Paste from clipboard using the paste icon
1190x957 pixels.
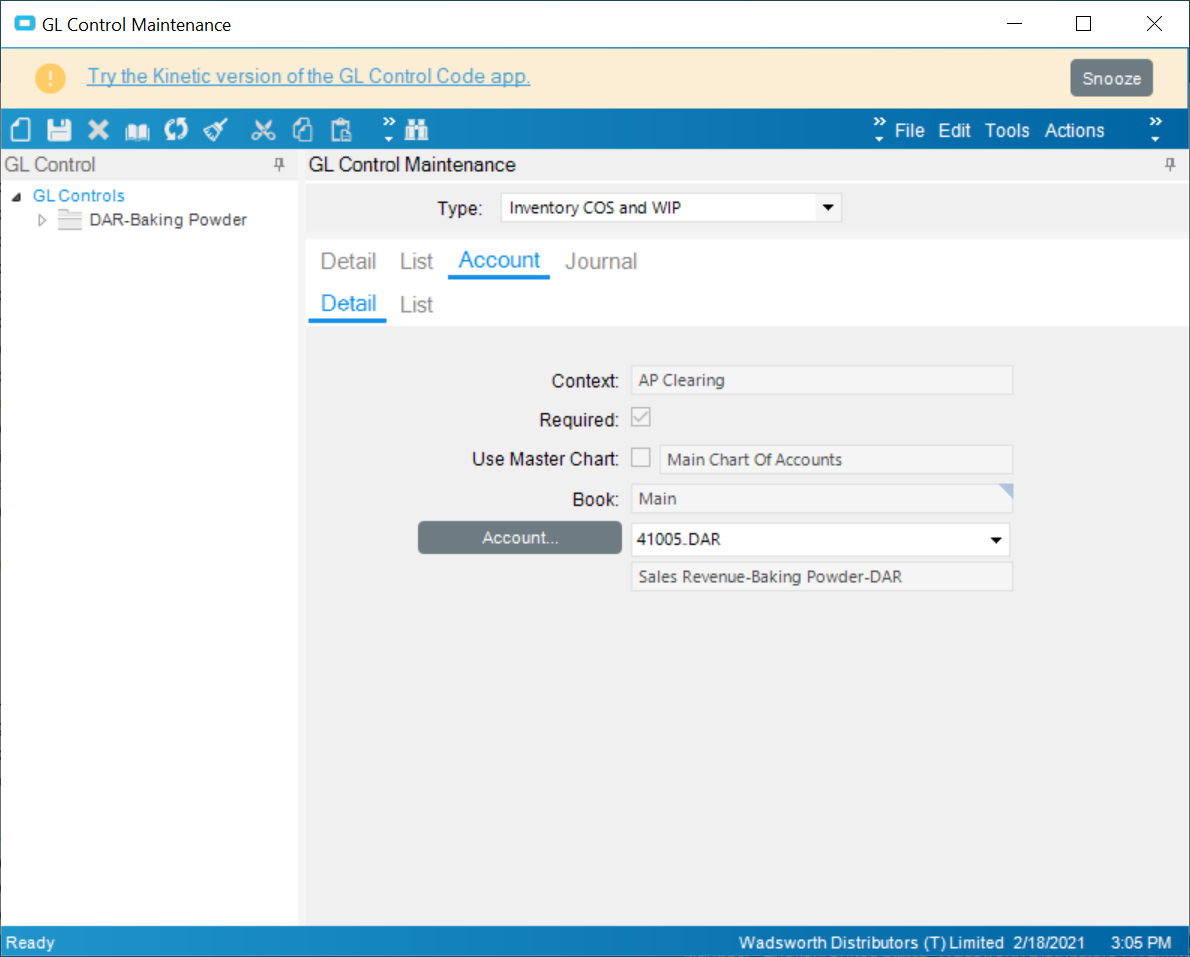pos(342,130)
